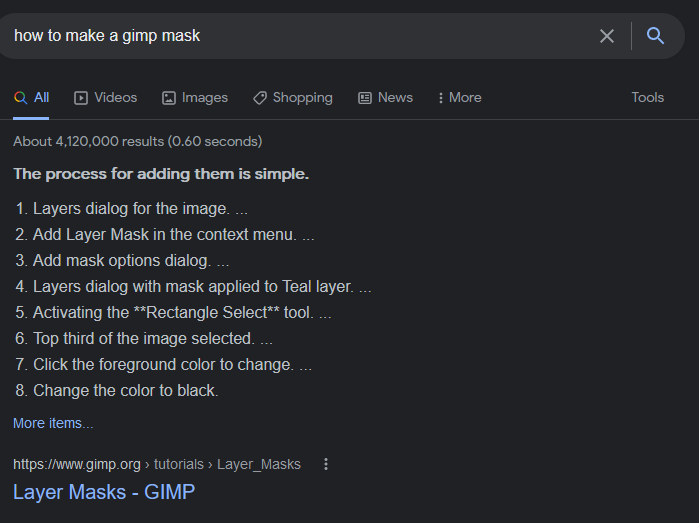Open result options three-dot menu for gimp.org
This screenshot has height=523, width=699.
click(x=326, y=464)
